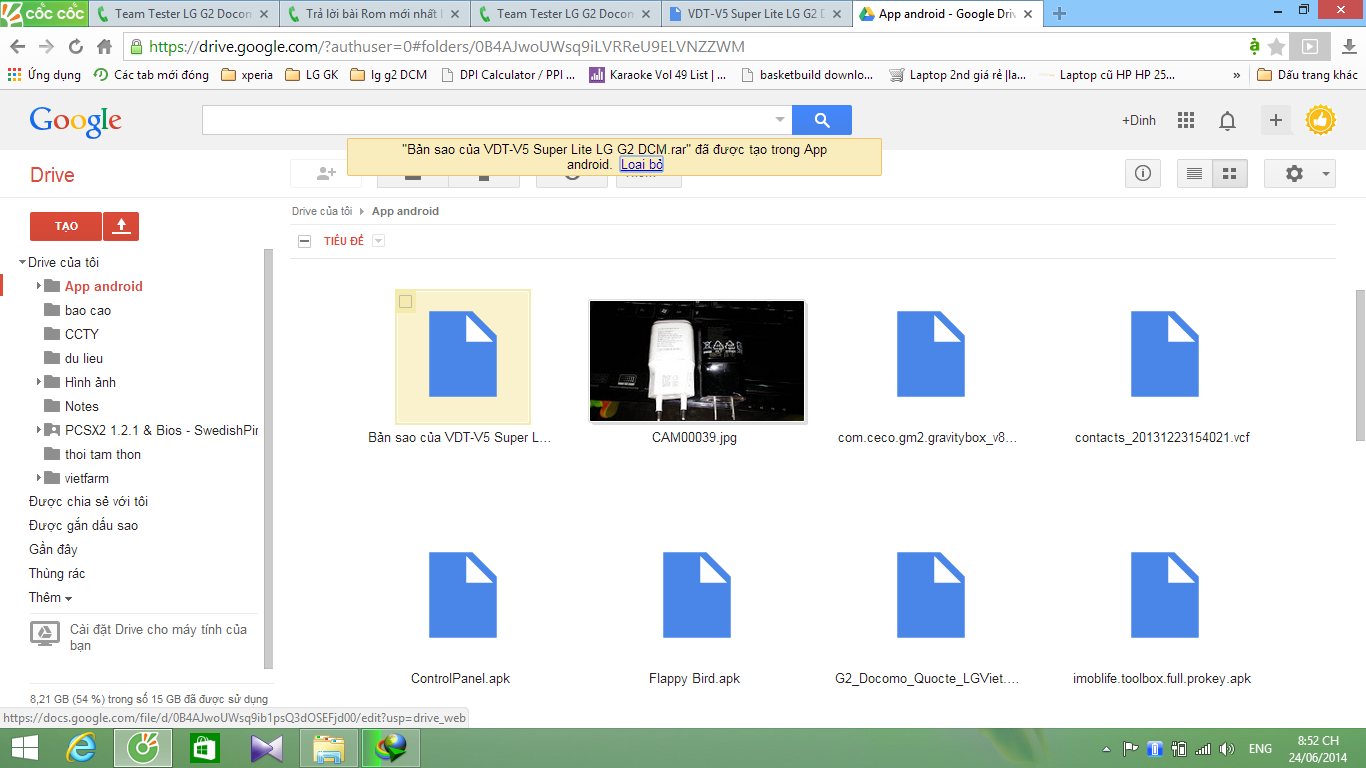Open CAM00039.jpg thumbnail
1366x768 pixels.
[697, 361]
